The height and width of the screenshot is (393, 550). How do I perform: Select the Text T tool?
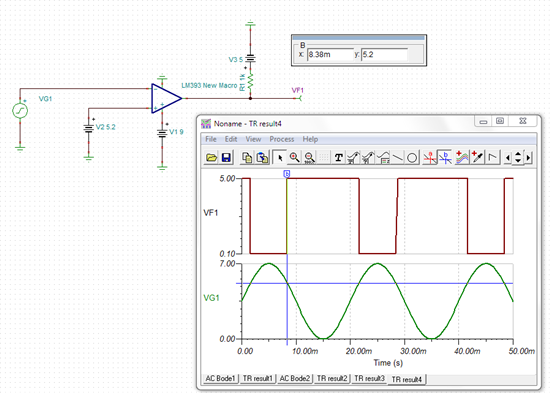point(338,158)
